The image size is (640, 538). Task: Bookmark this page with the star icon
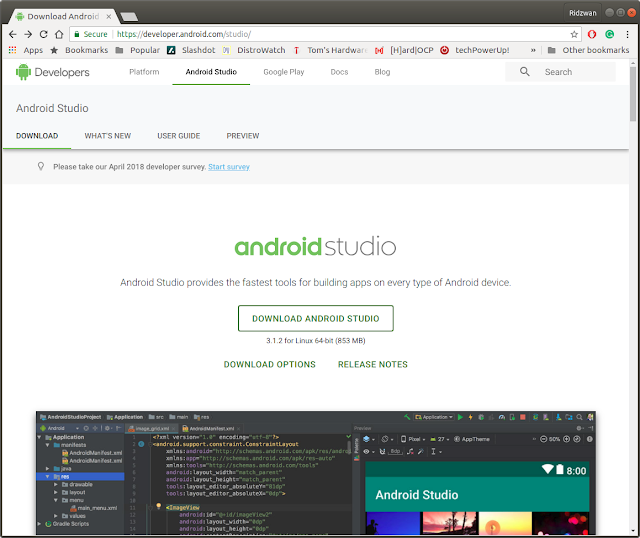pos(574,34)
